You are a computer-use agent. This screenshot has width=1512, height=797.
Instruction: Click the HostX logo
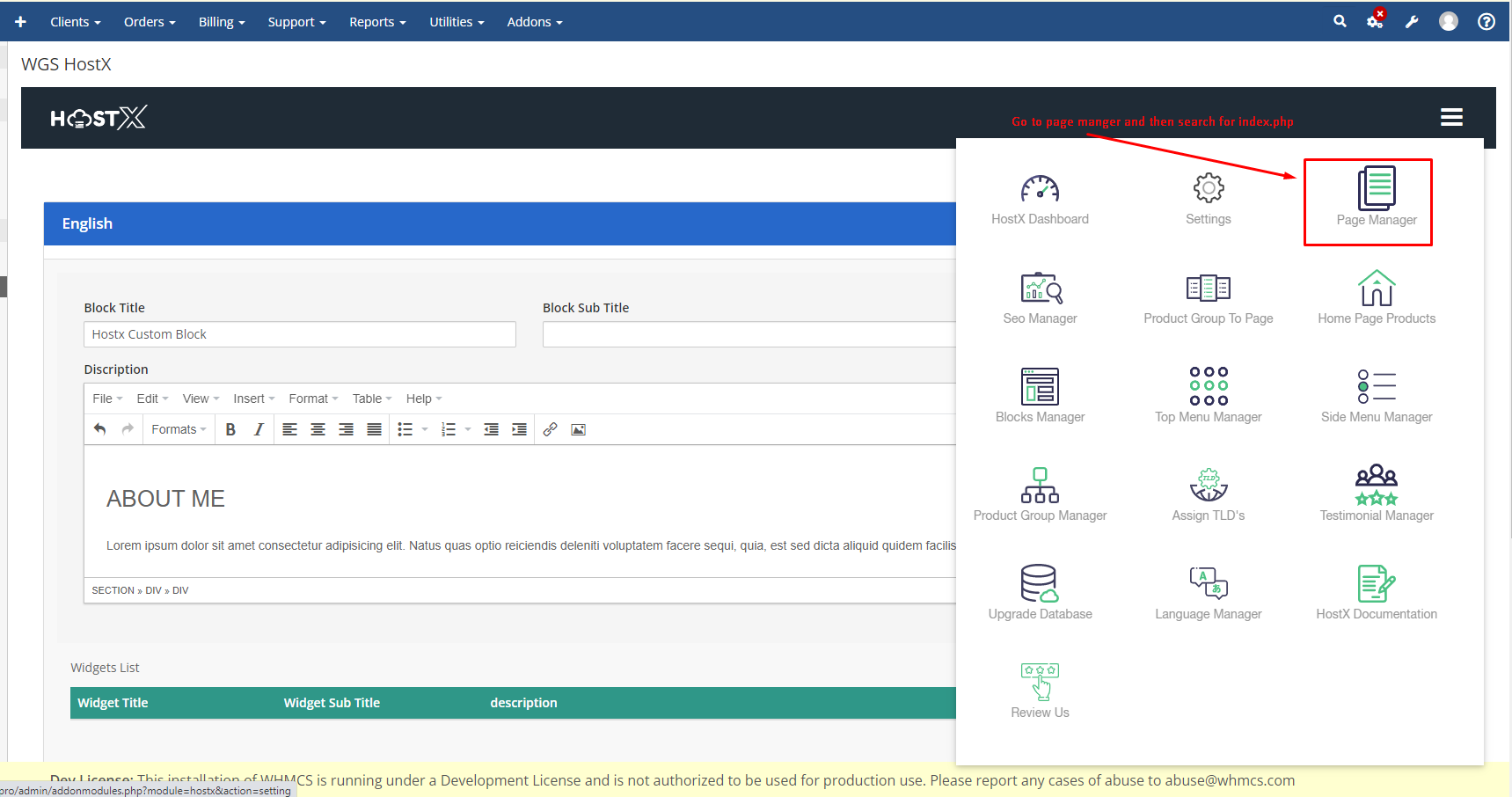99,118
